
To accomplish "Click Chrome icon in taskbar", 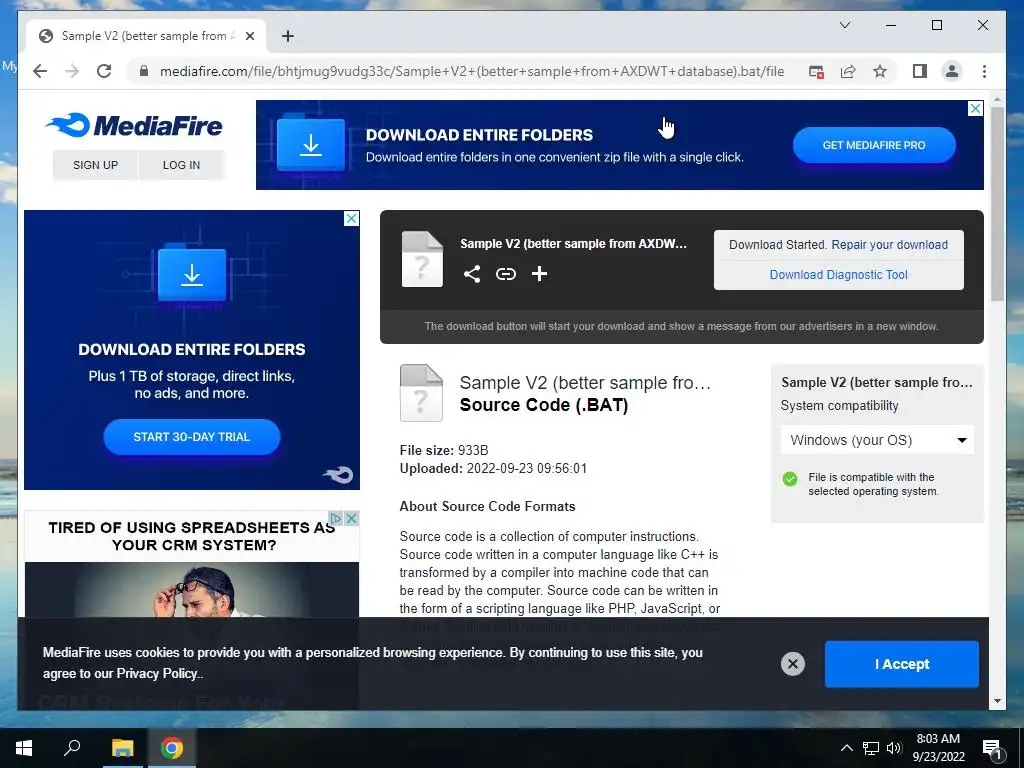I will 172,748.
